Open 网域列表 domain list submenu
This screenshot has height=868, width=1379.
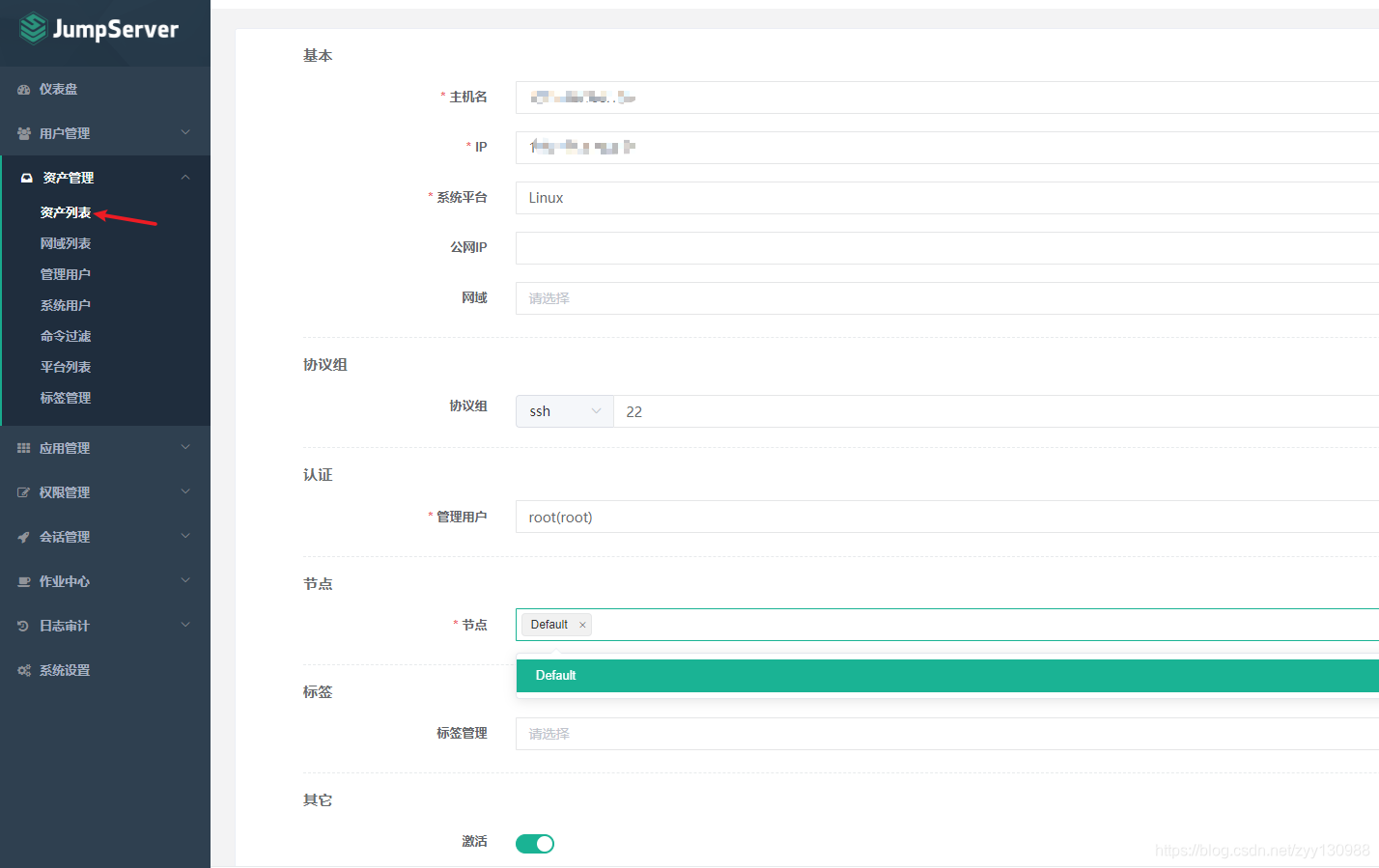coord(66,243)
